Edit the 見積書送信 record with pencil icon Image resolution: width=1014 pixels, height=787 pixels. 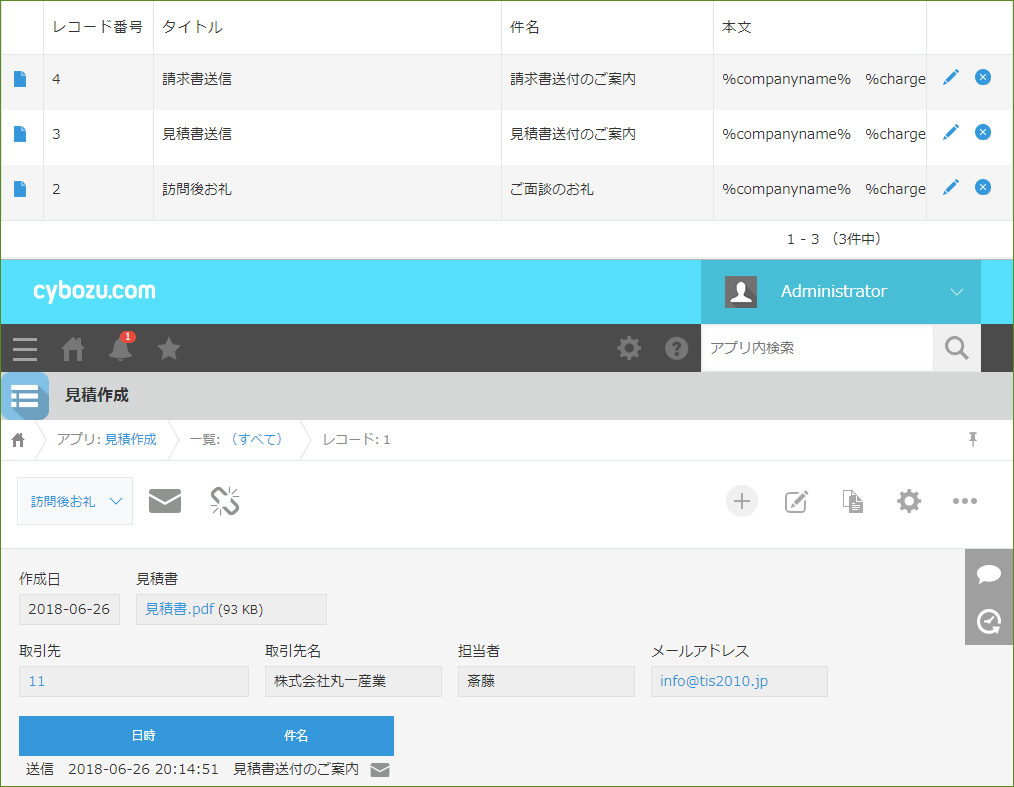click(x=951, y=133)
